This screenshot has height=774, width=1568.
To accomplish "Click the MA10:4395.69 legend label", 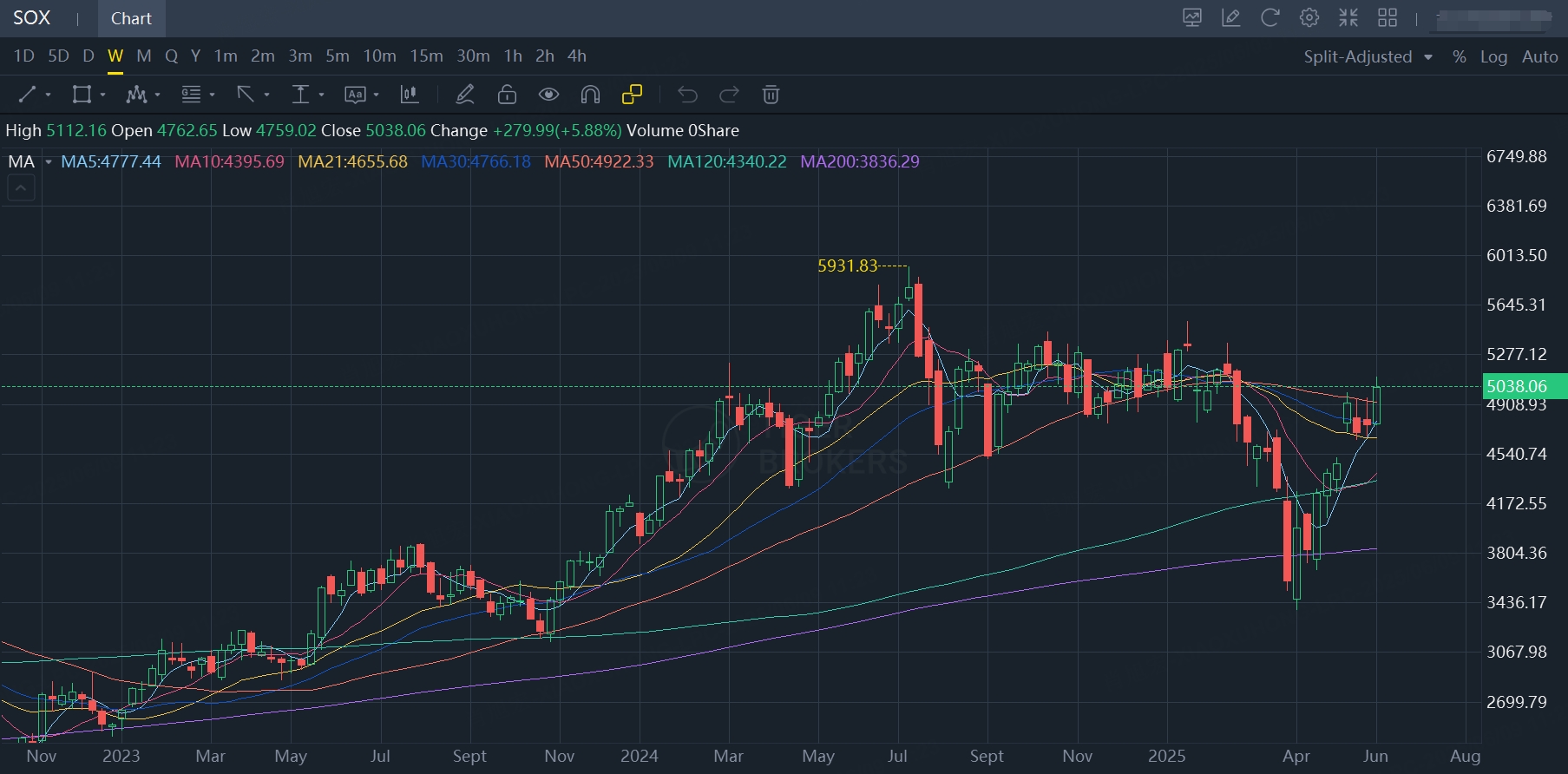I will point(230,162).
